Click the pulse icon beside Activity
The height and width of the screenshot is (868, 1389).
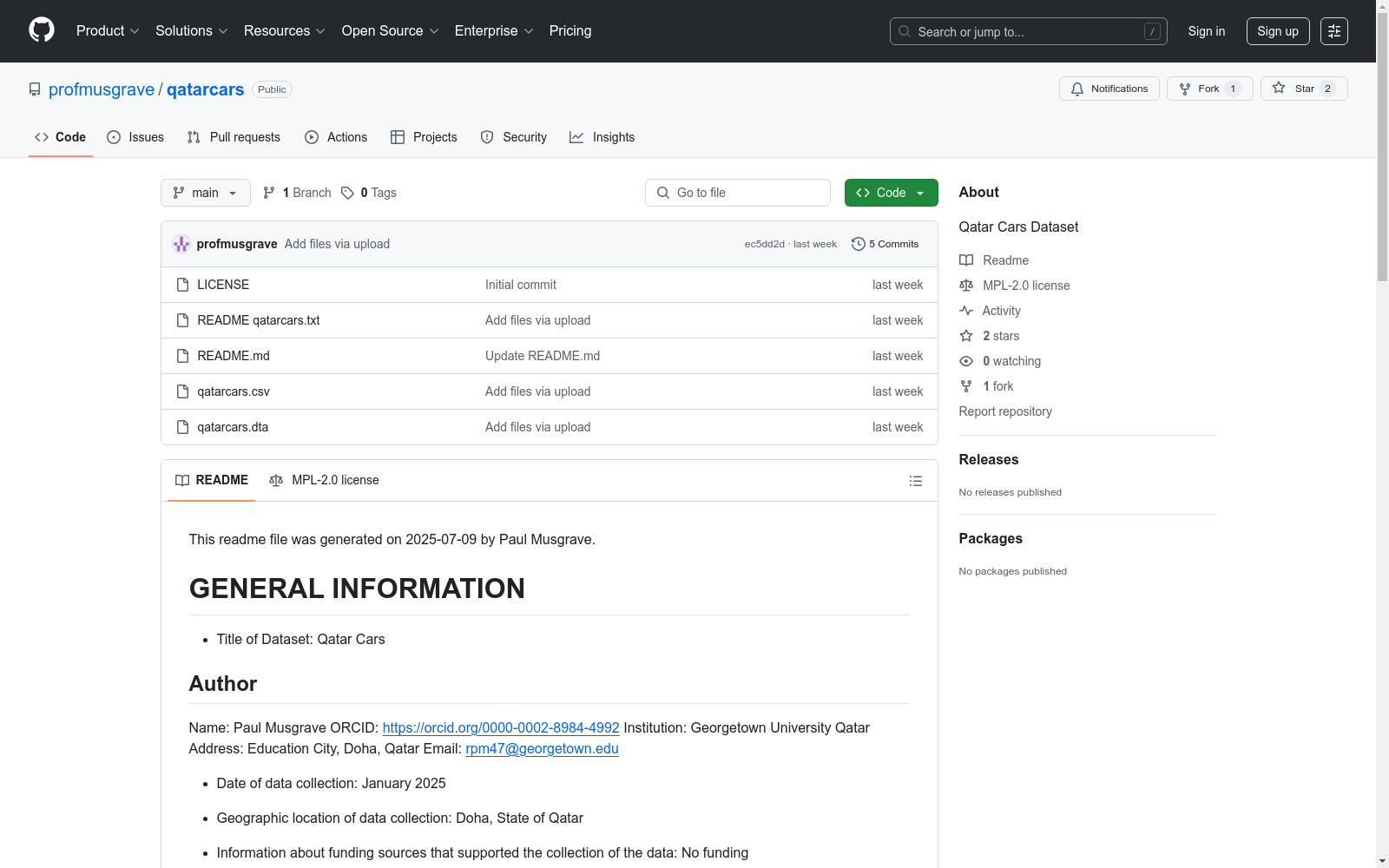point(966,311)
